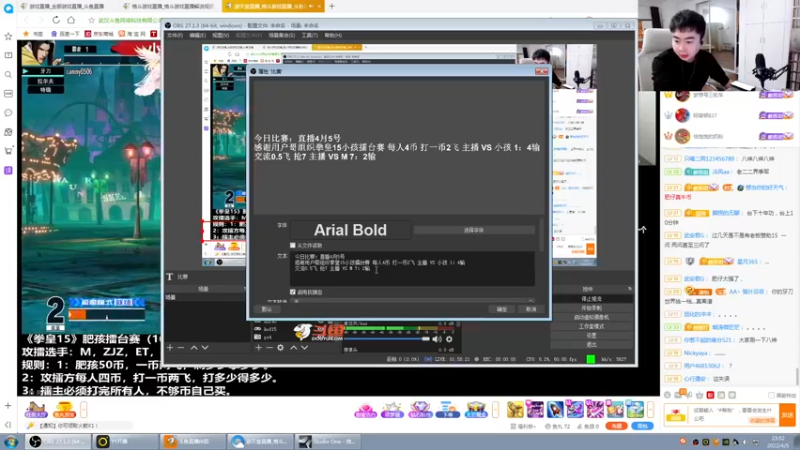Send chat message with orange send button
The height and width of the screenshot is (450, 800).
tap(787, 415)
